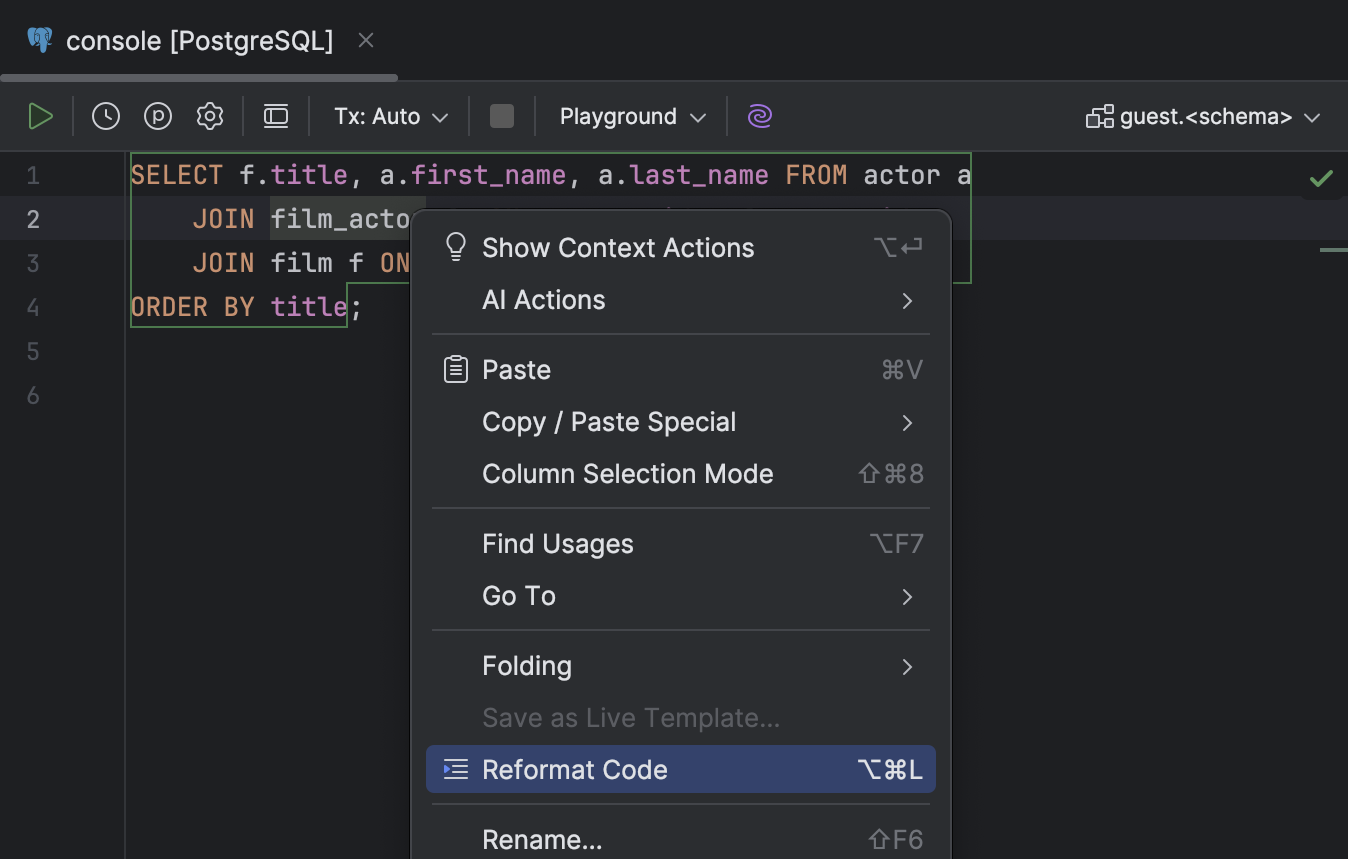Open the Tx: Auto transaction dropdown
This screenshot has height=859, width=1348.
[389, 116]
